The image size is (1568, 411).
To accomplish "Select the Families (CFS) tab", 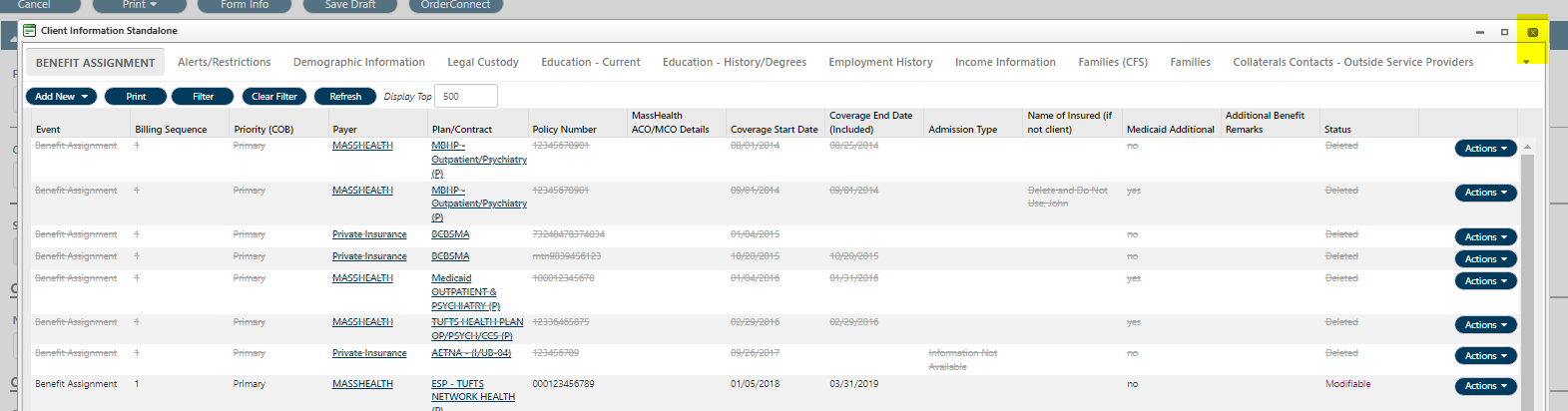I will click(x=1113, y=62).
